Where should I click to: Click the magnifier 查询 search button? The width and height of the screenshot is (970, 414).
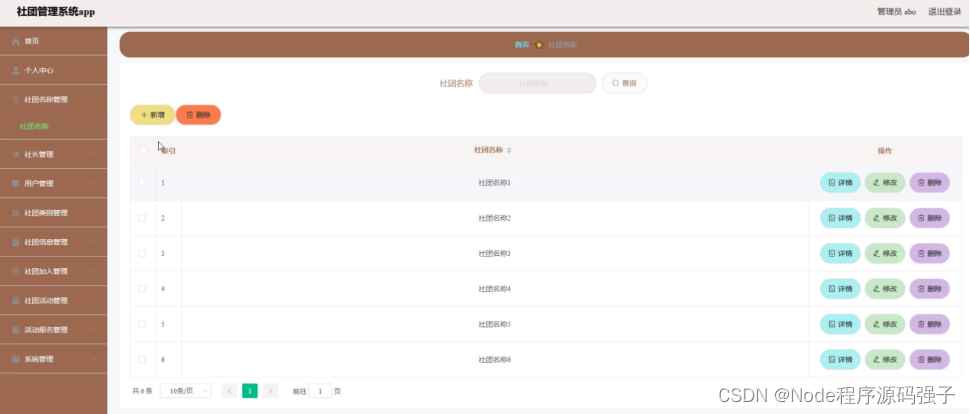pos(624,83)
